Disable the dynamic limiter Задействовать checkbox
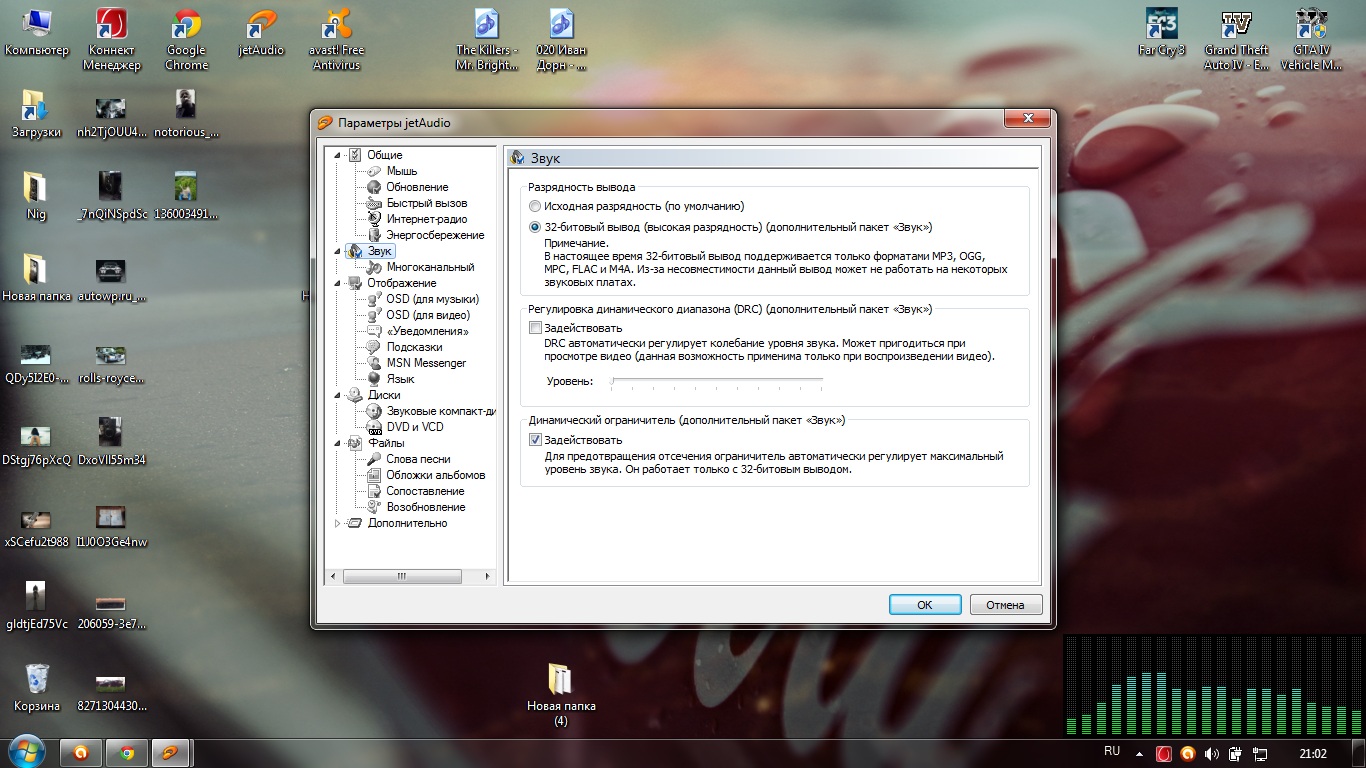Screen dimensions: 1366x768 (535, 440)
